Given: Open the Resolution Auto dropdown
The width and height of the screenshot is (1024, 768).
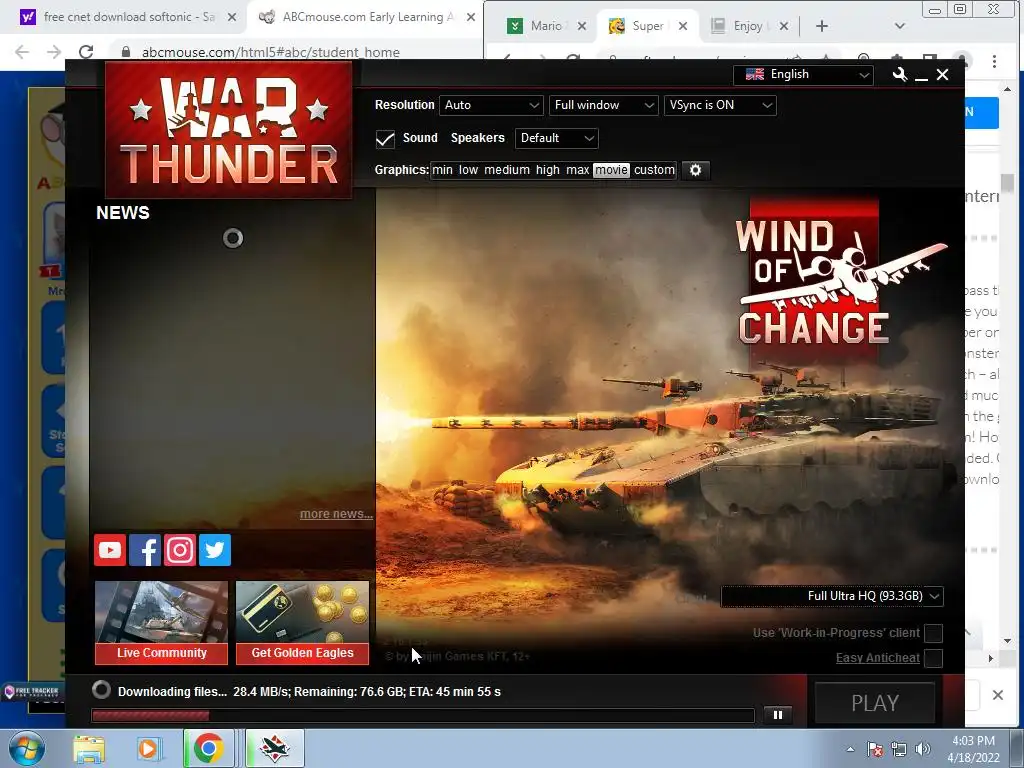Looking at the screenshot, I should [491, 105].
